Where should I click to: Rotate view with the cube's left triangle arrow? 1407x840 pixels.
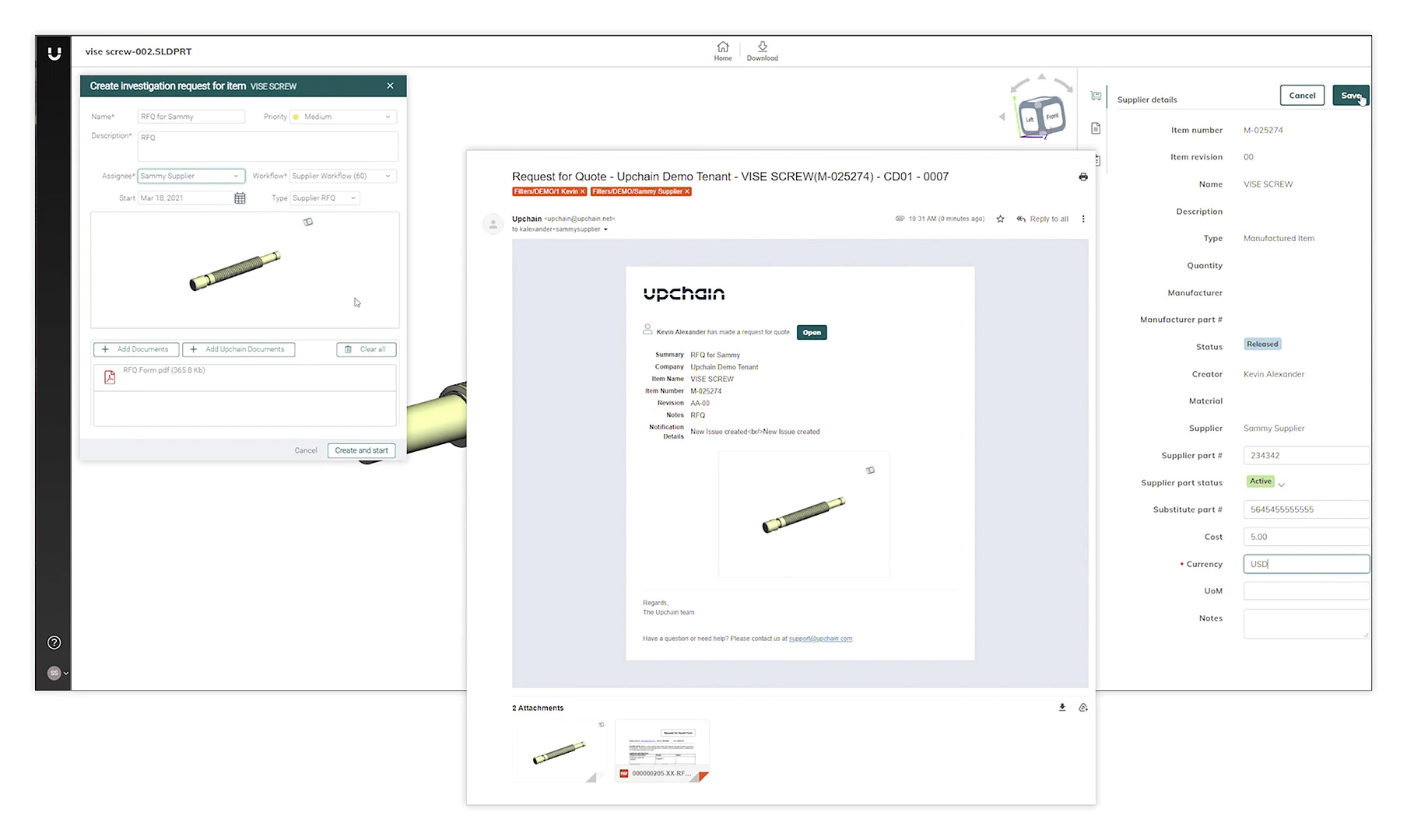click(1002, 117)
